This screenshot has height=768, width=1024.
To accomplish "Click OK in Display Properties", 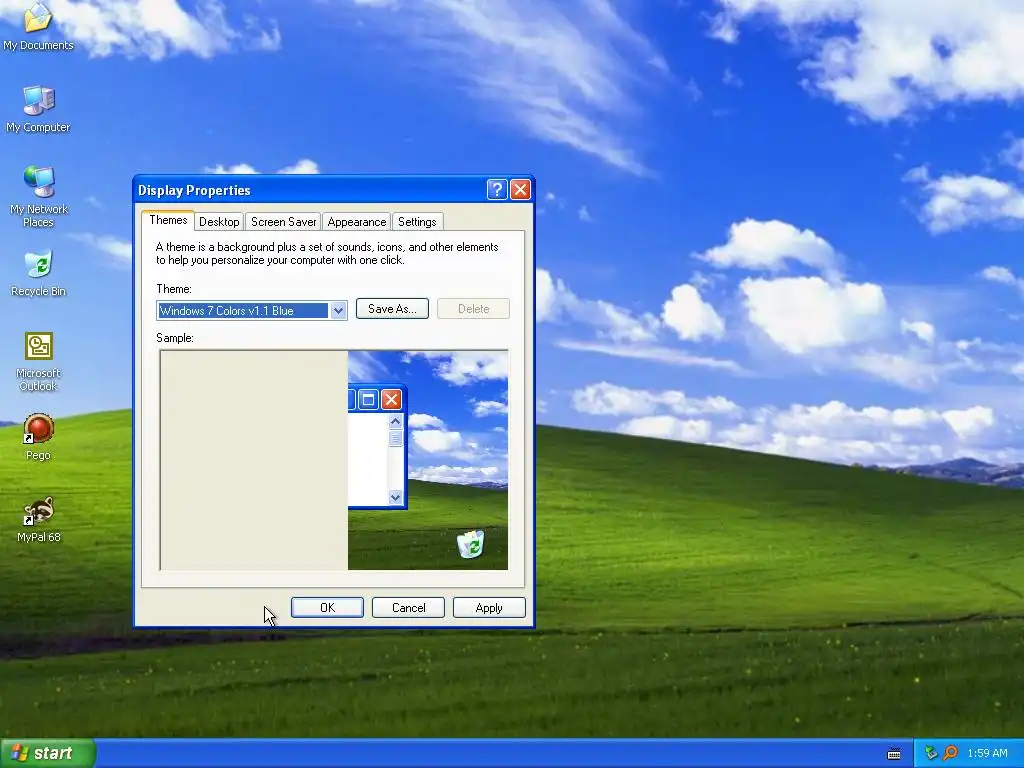I will pyautogui.click(x=327, y=607).
